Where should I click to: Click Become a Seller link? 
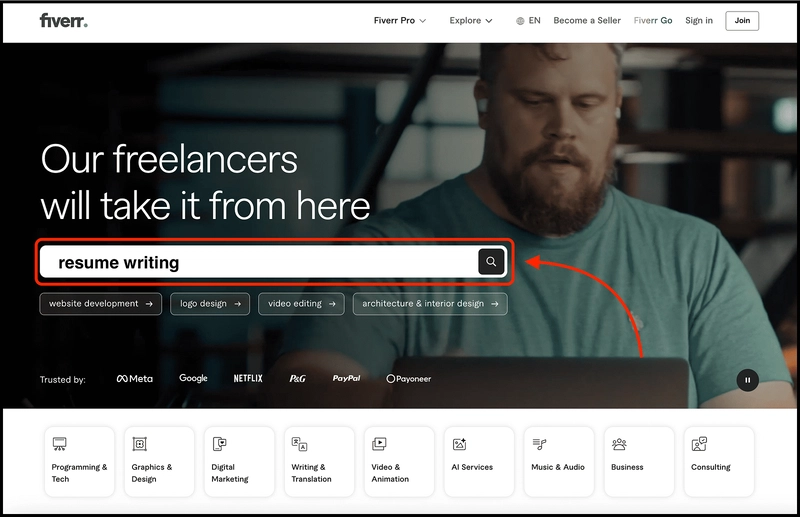click(x=587, y=20)
